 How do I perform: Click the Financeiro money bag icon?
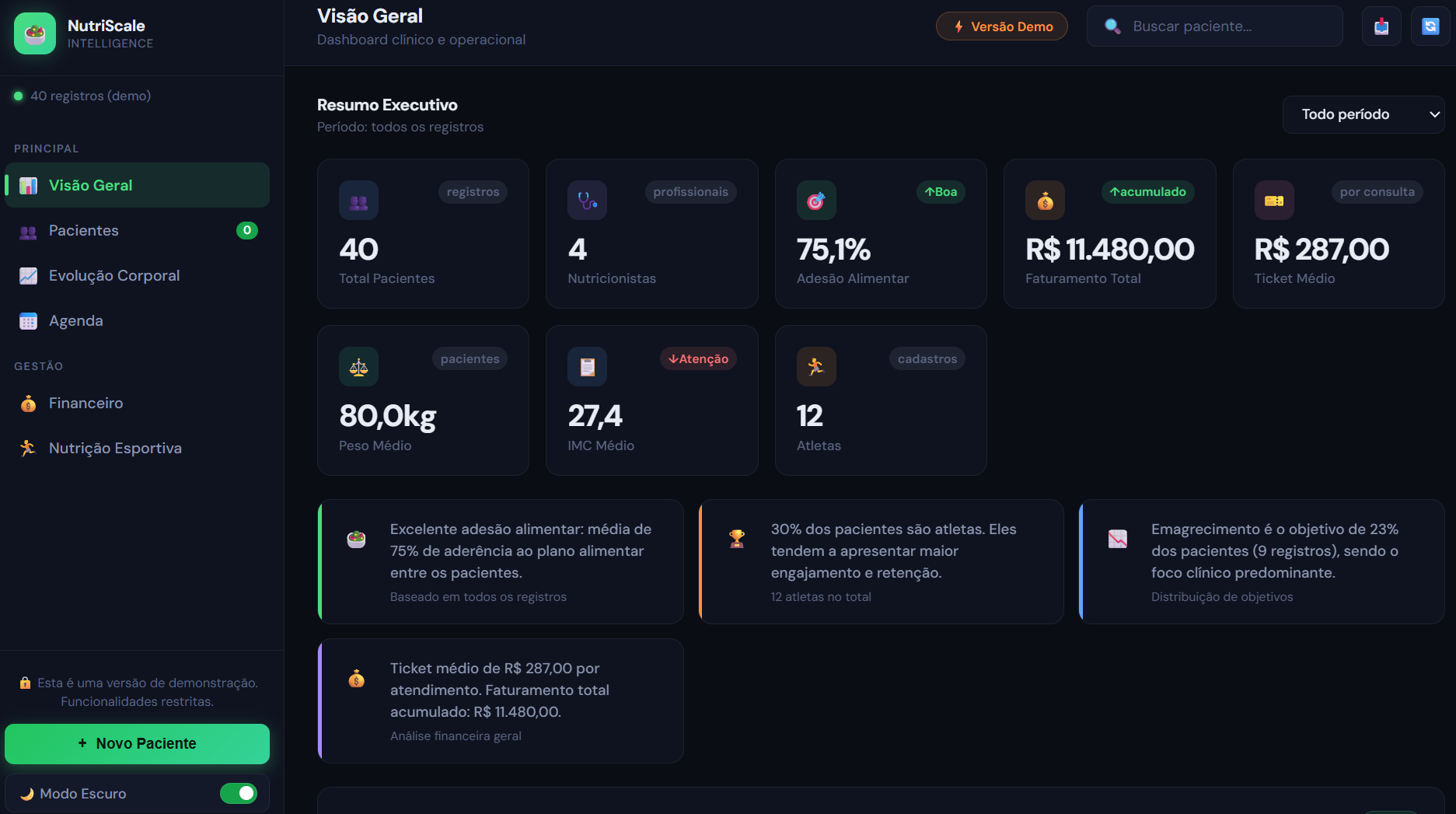(x=28, y=404)
